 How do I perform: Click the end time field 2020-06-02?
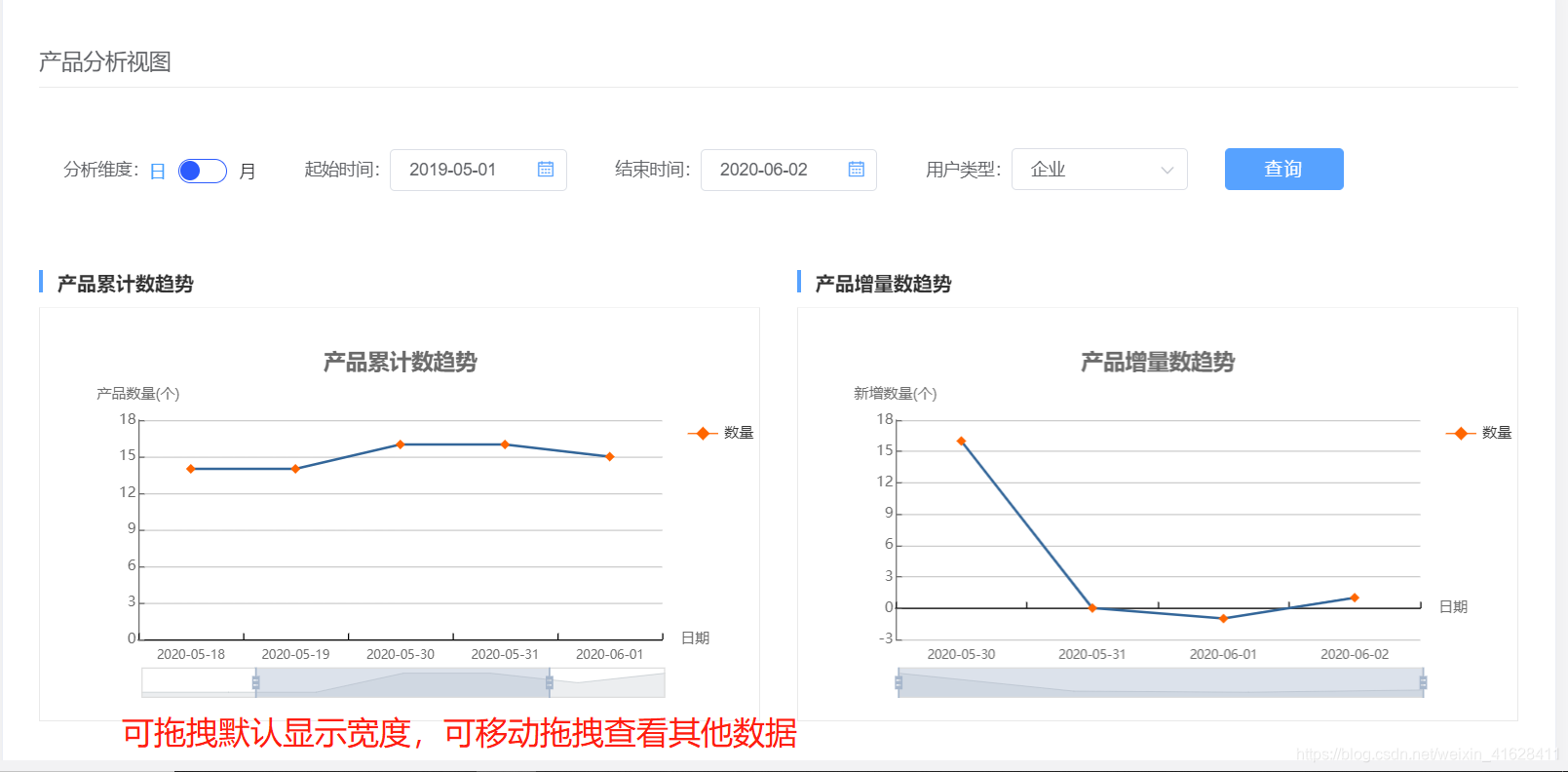click(788, 170)
